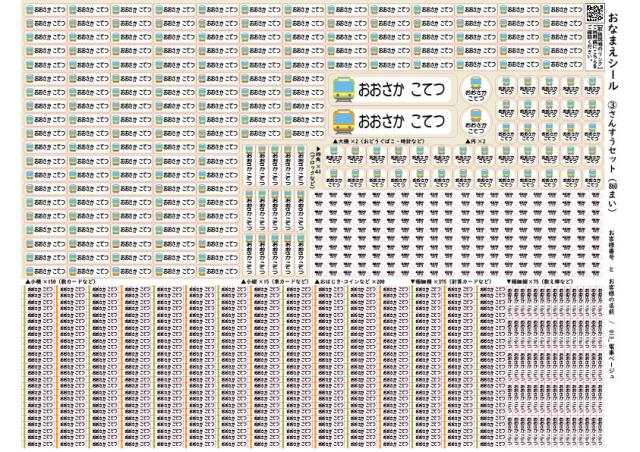
Task: Click the おおさか こてつ name on the orange train large sticker
Action: coord(401,122)
